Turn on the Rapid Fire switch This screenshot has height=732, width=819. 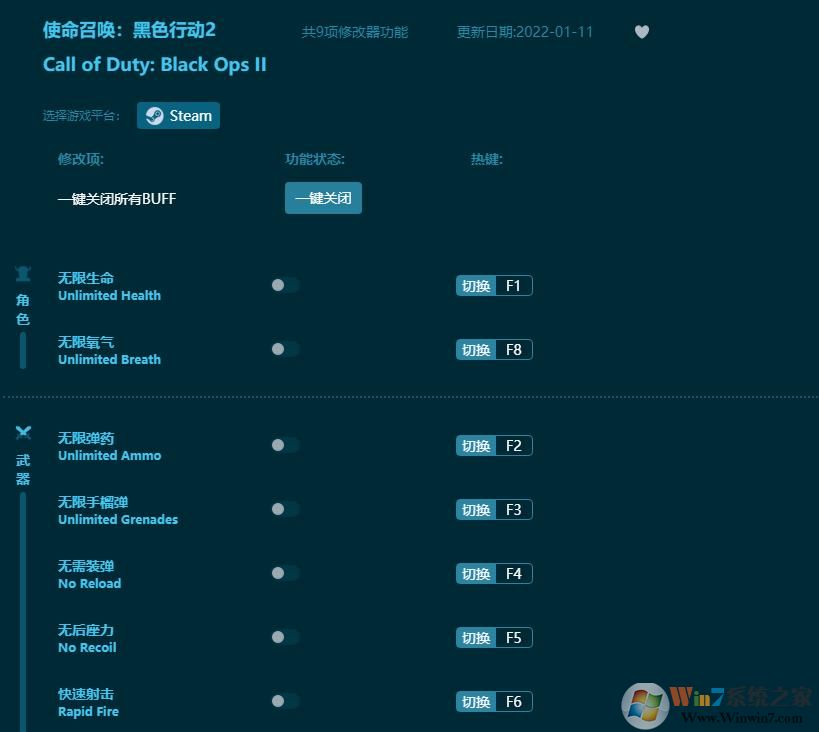284,701
